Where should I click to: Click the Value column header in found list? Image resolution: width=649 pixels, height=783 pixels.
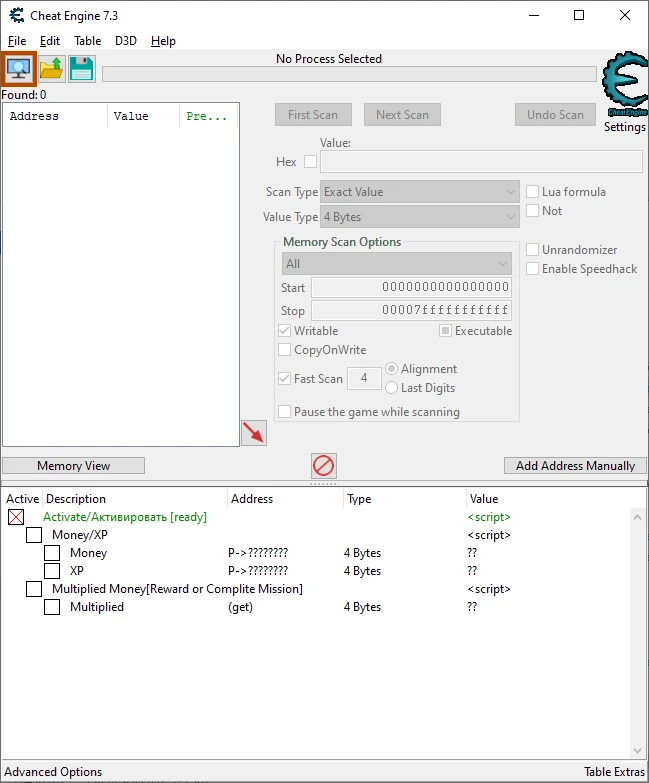point(143,116)
